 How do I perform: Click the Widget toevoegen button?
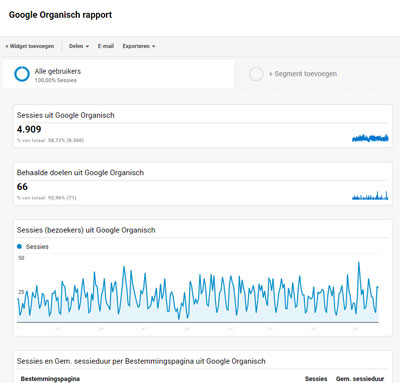click(x=30, y=46)
